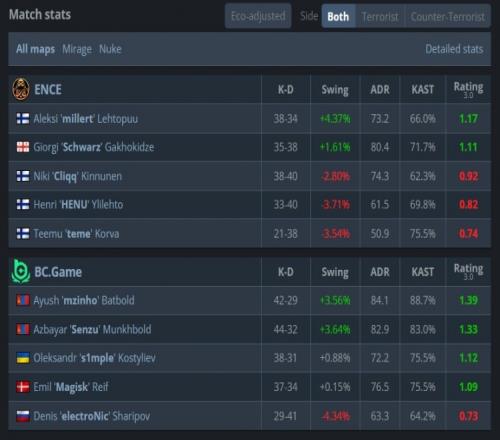Click the Georgian flag beside Schwarz
Image resolution: width=500 pixels, height=440 pixels.
click(x=23, y=147)
